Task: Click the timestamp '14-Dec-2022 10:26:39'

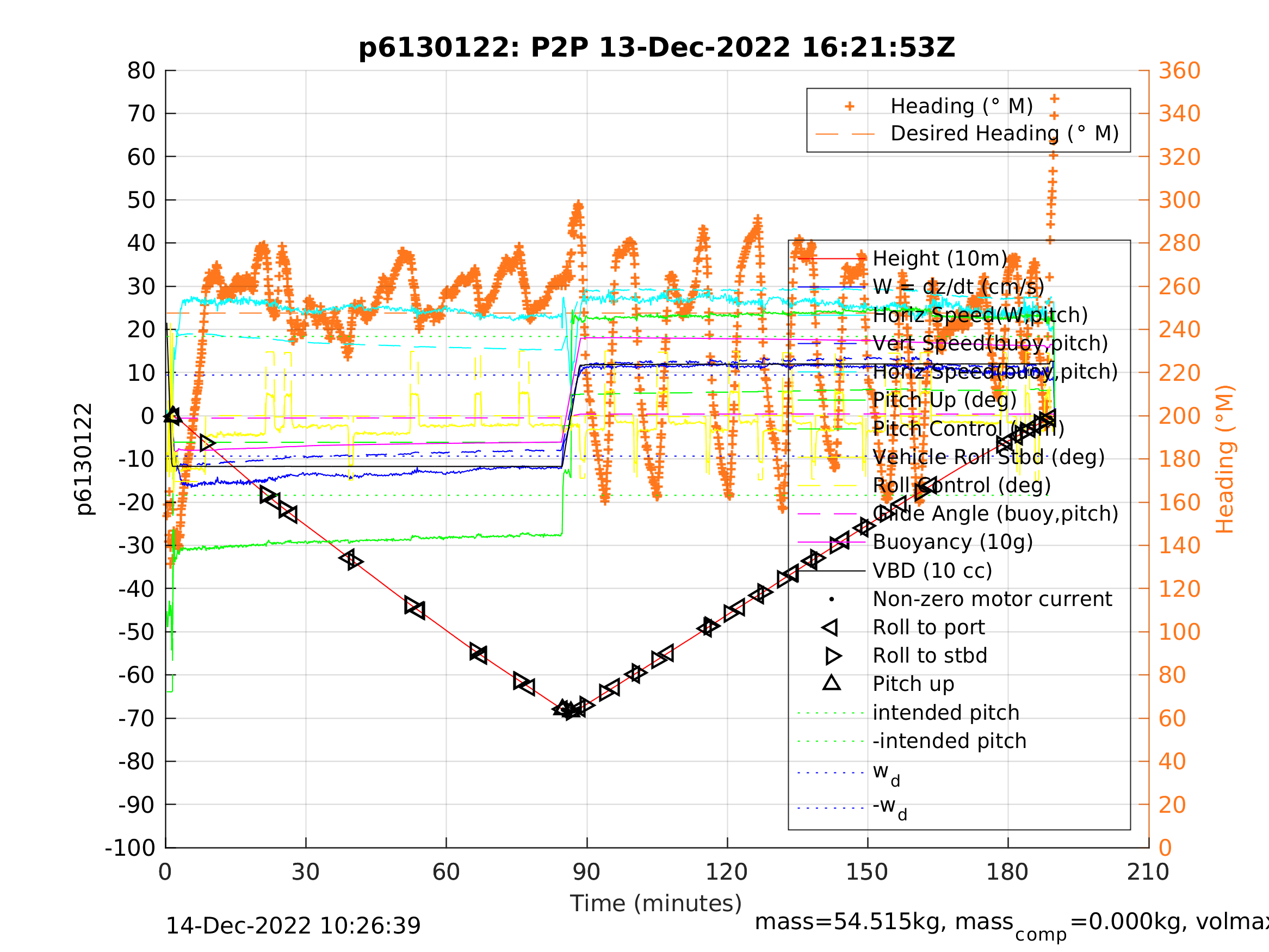Action: [x=293, y=926]
